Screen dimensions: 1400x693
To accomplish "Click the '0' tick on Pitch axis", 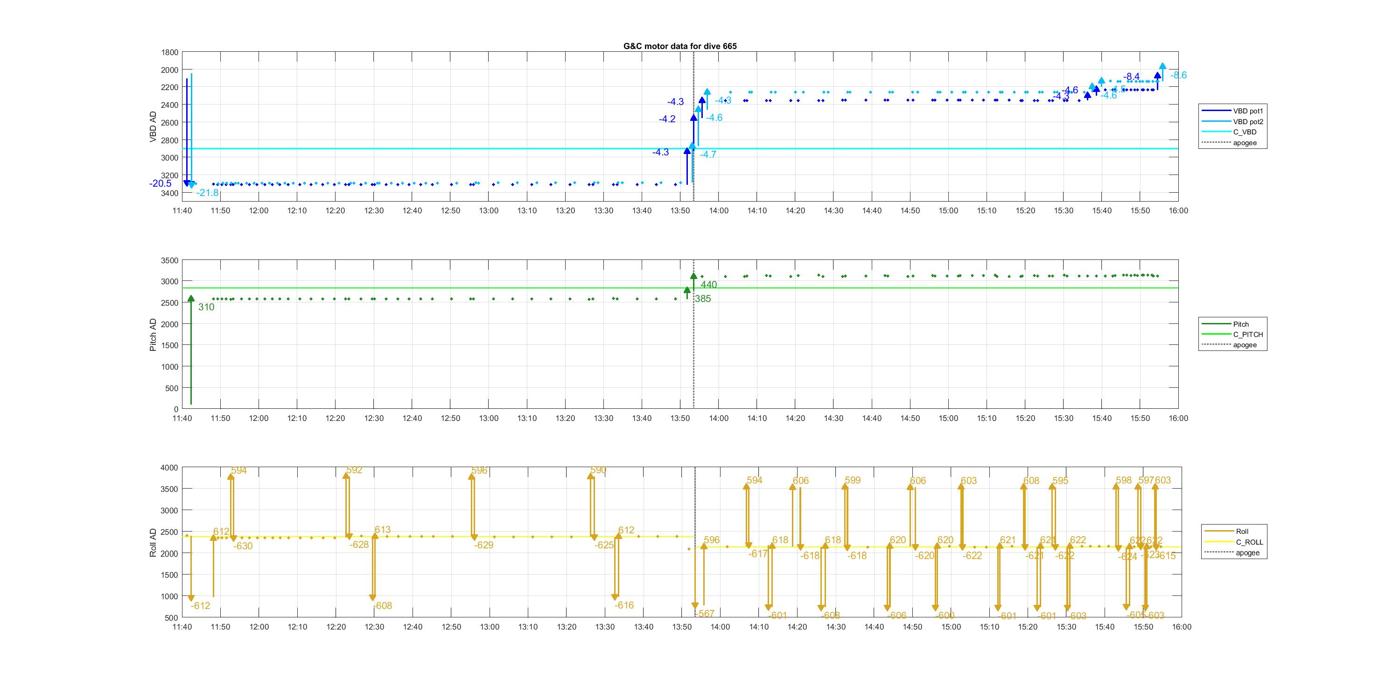I will click(178, 409).
